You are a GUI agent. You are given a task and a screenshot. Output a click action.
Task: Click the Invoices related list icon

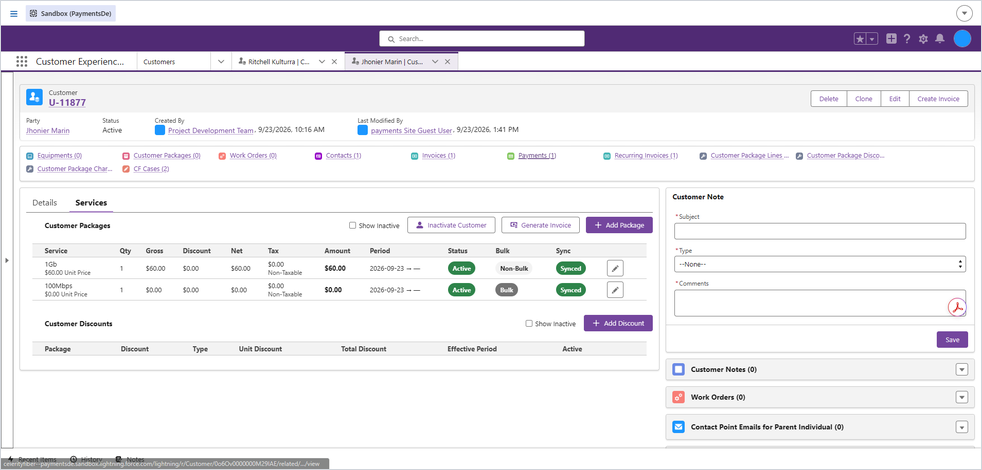(415, 155)
